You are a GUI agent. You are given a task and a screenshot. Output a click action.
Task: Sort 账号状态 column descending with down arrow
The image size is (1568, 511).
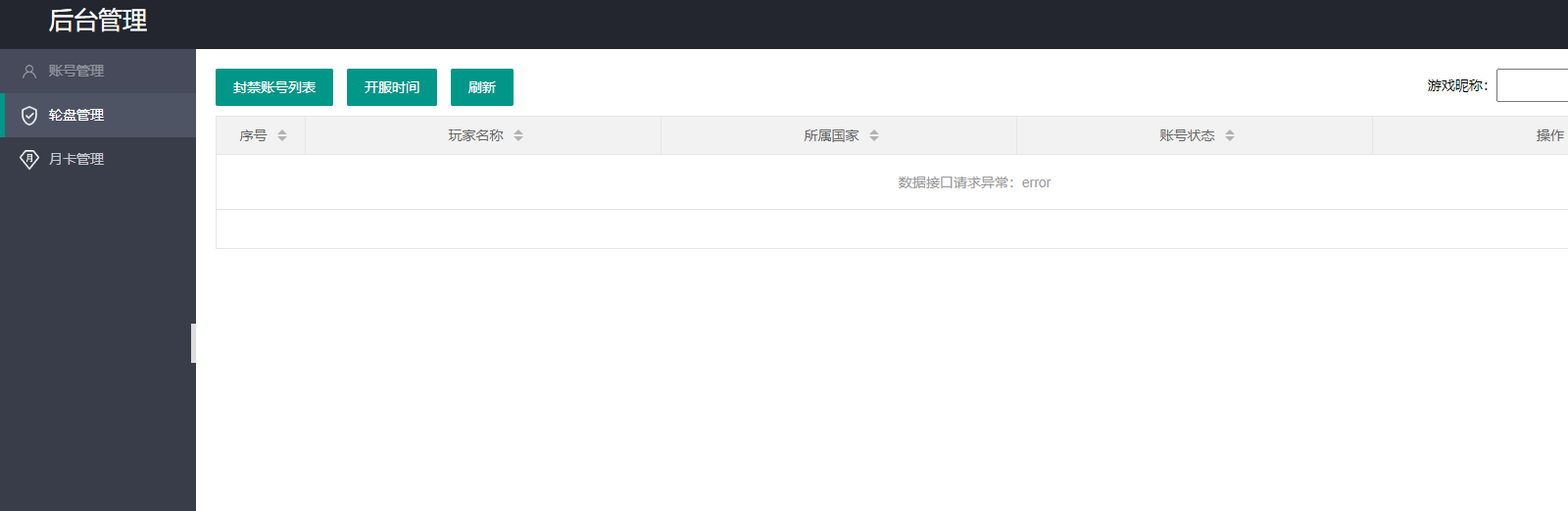coord(1230,139)
